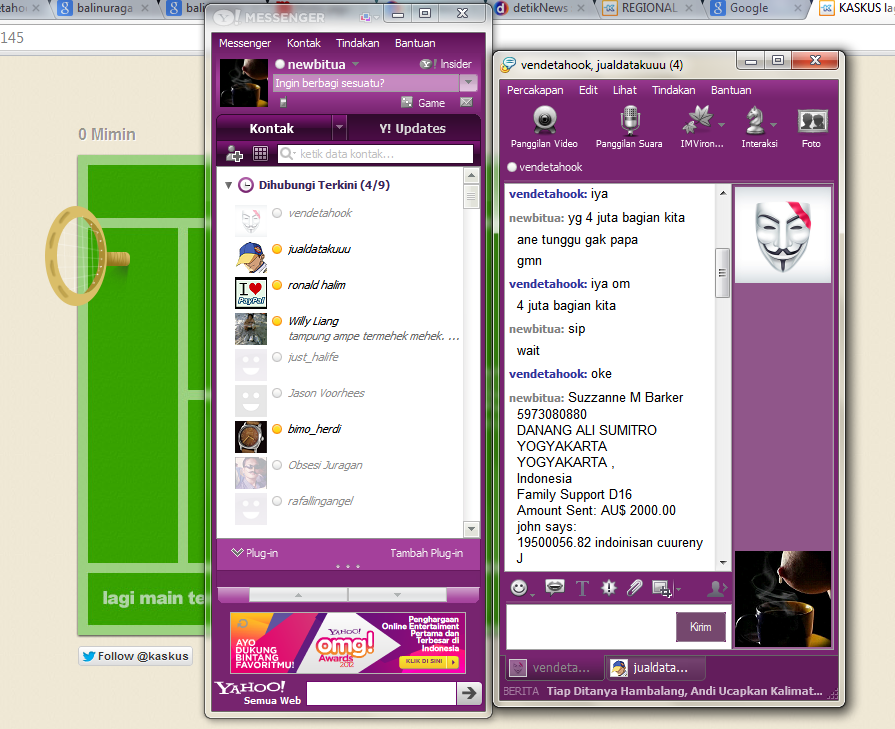Open the newbitua status dropdown arrow
The image size is (895, 729).
click(x=356, y=65)
